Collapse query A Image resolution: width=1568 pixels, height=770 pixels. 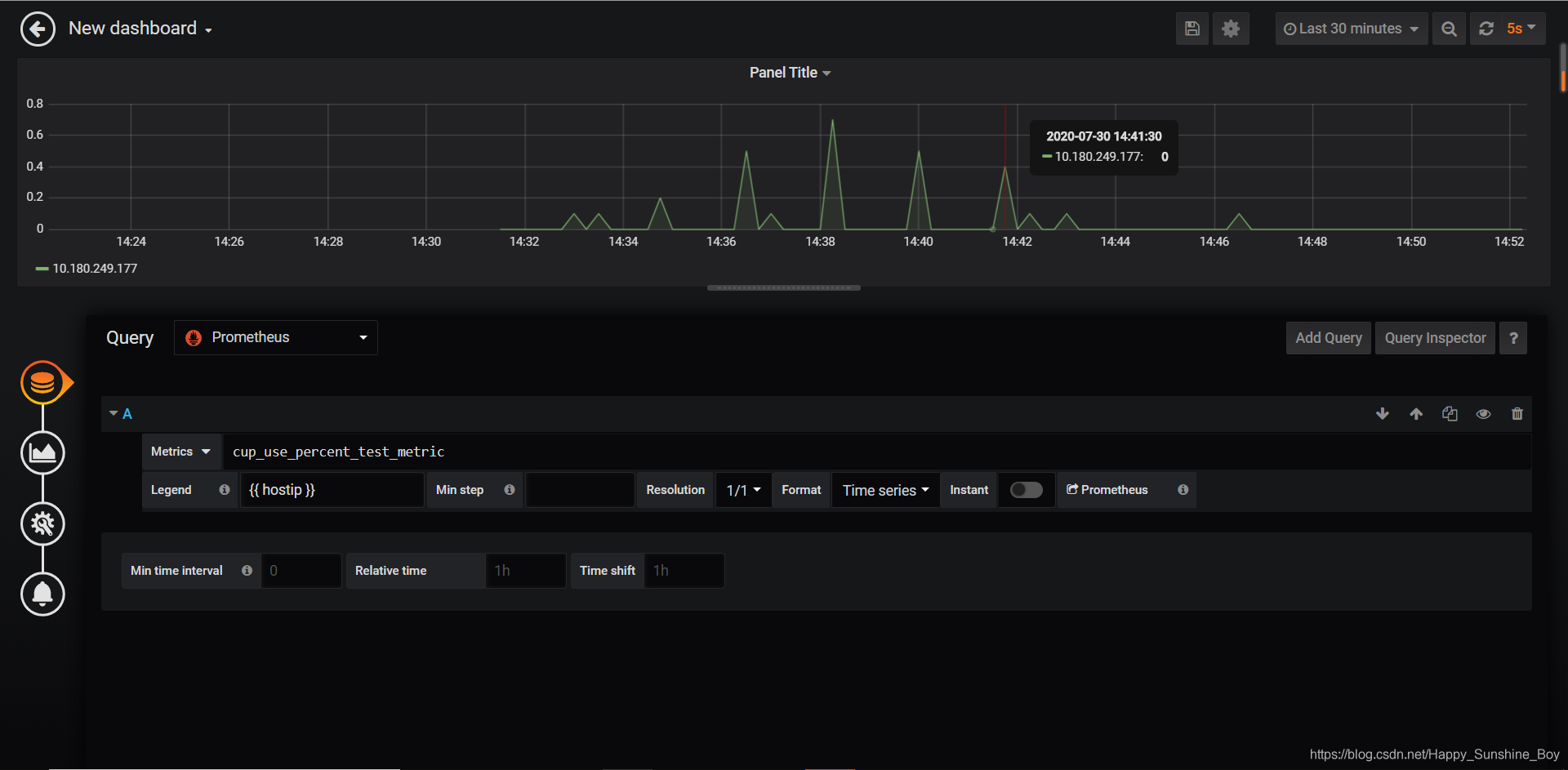[114, 413]
